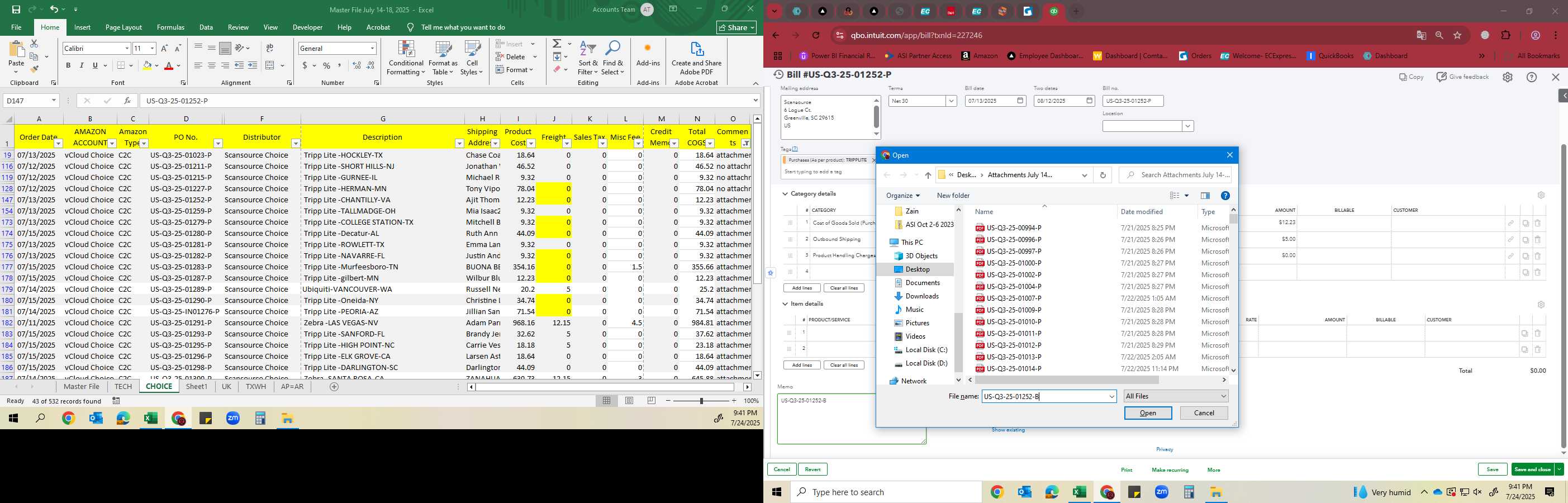Click Increase Decimal icon in Number group
This screenshot has height=503, width=1568.
(357, 65)
